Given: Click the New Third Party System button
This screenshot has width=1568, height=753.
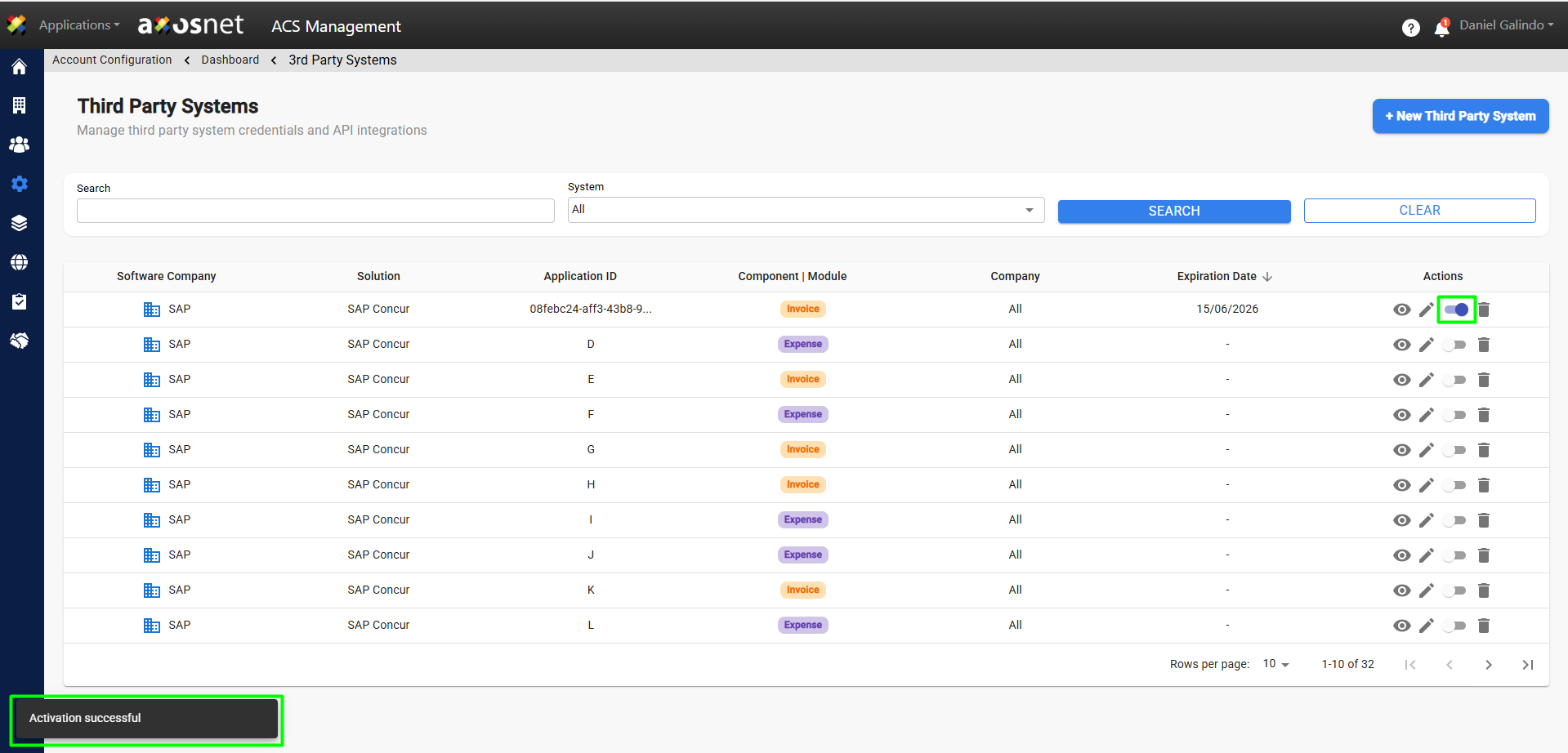Looking at the screenshot, I should pos(1460,116).
